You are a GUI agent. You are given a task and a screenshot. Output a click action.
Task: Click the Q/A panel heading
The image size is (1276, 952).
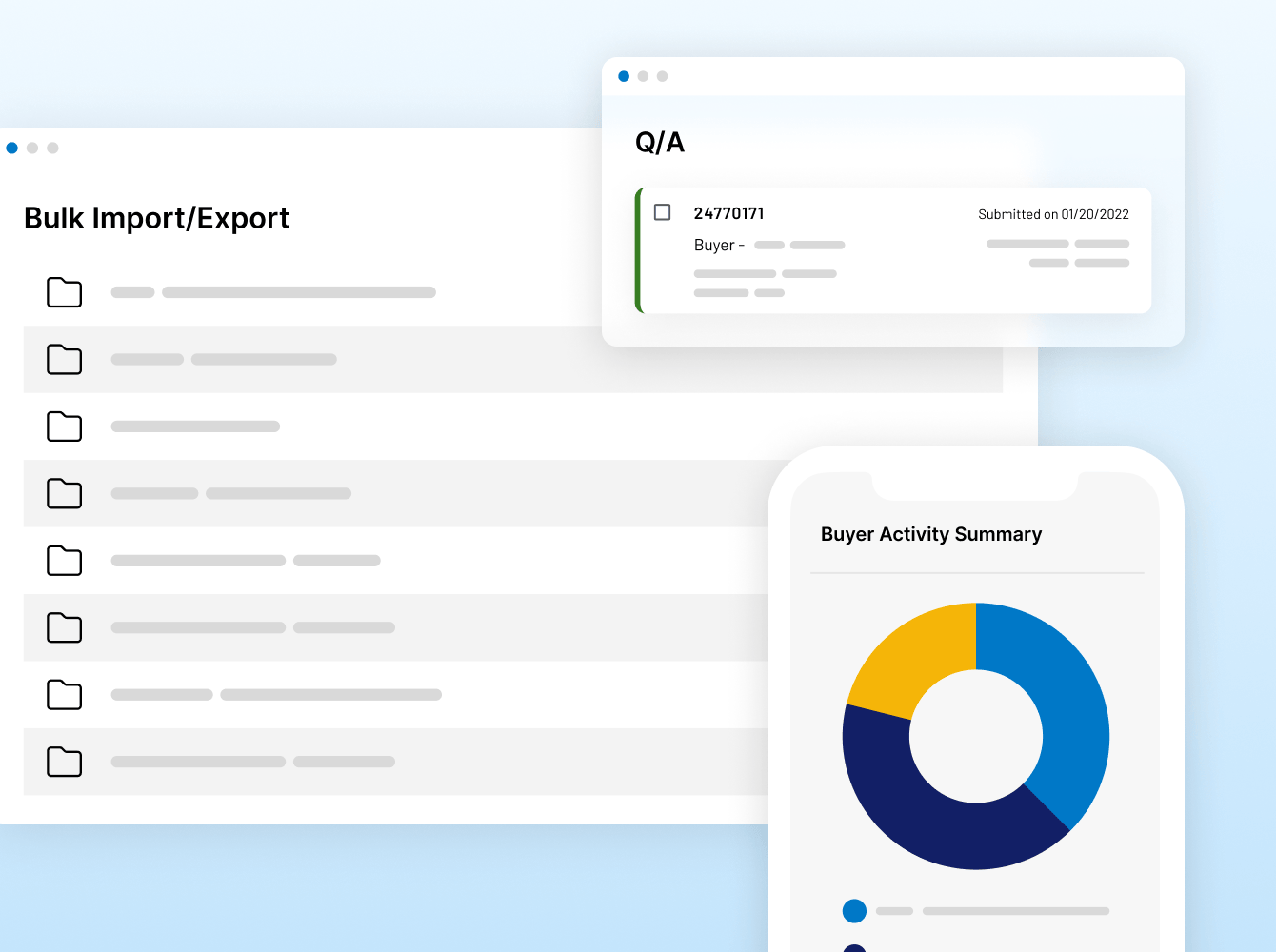coord(659,142)
